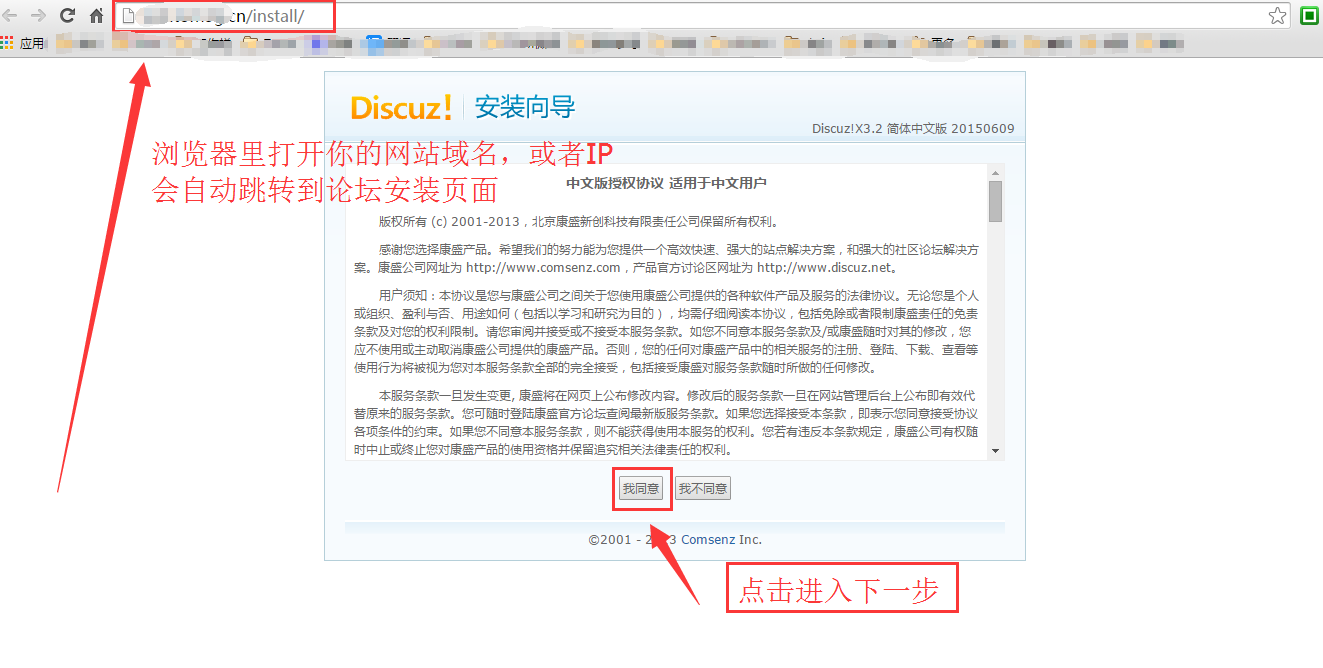Click the Discuz!X3.2 简体中文版 version text
The width and height of the screenshot is (1323, 668).
912,129
